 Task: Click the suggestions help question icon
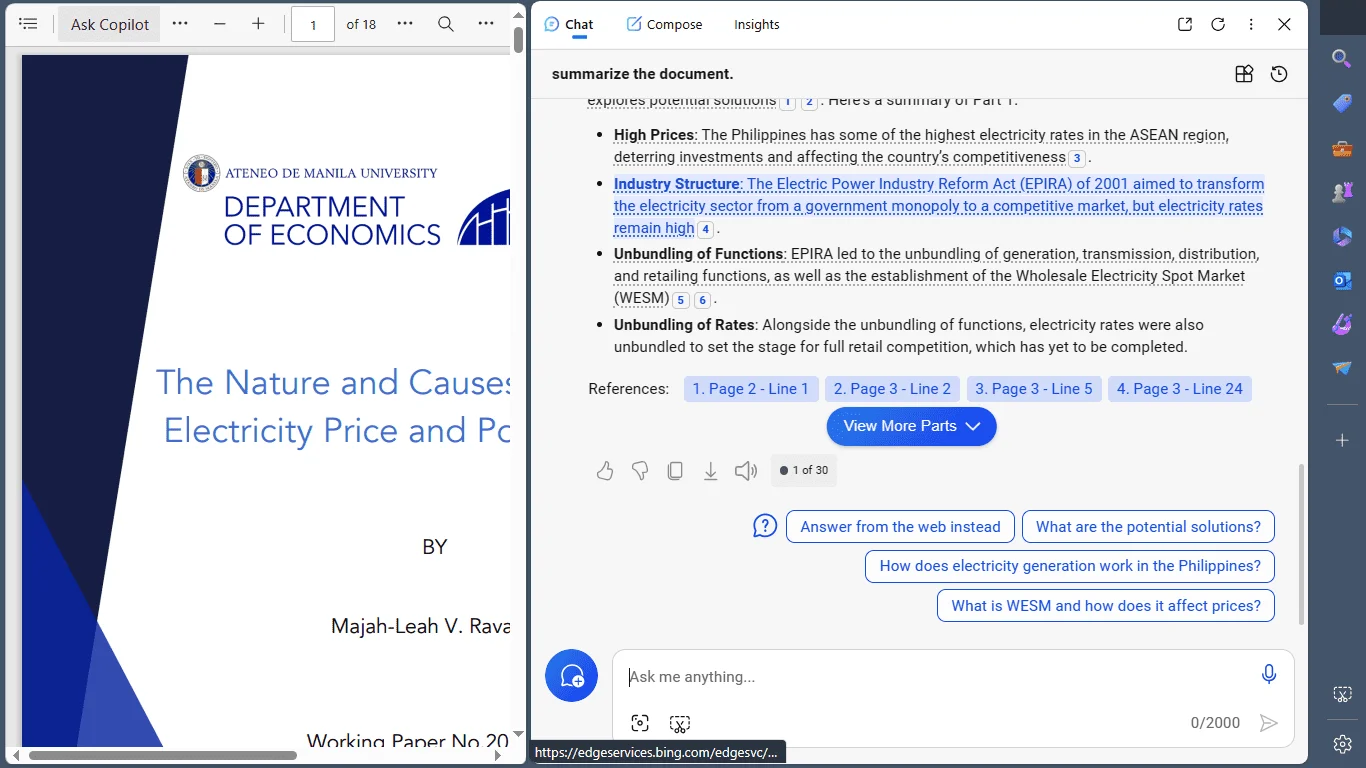click(765, 526)
